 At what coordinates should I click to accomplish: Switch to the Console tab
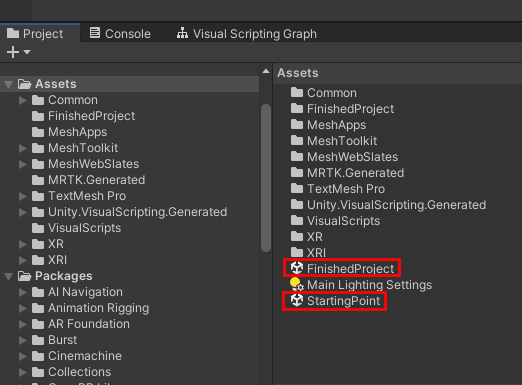pos(120,34)
